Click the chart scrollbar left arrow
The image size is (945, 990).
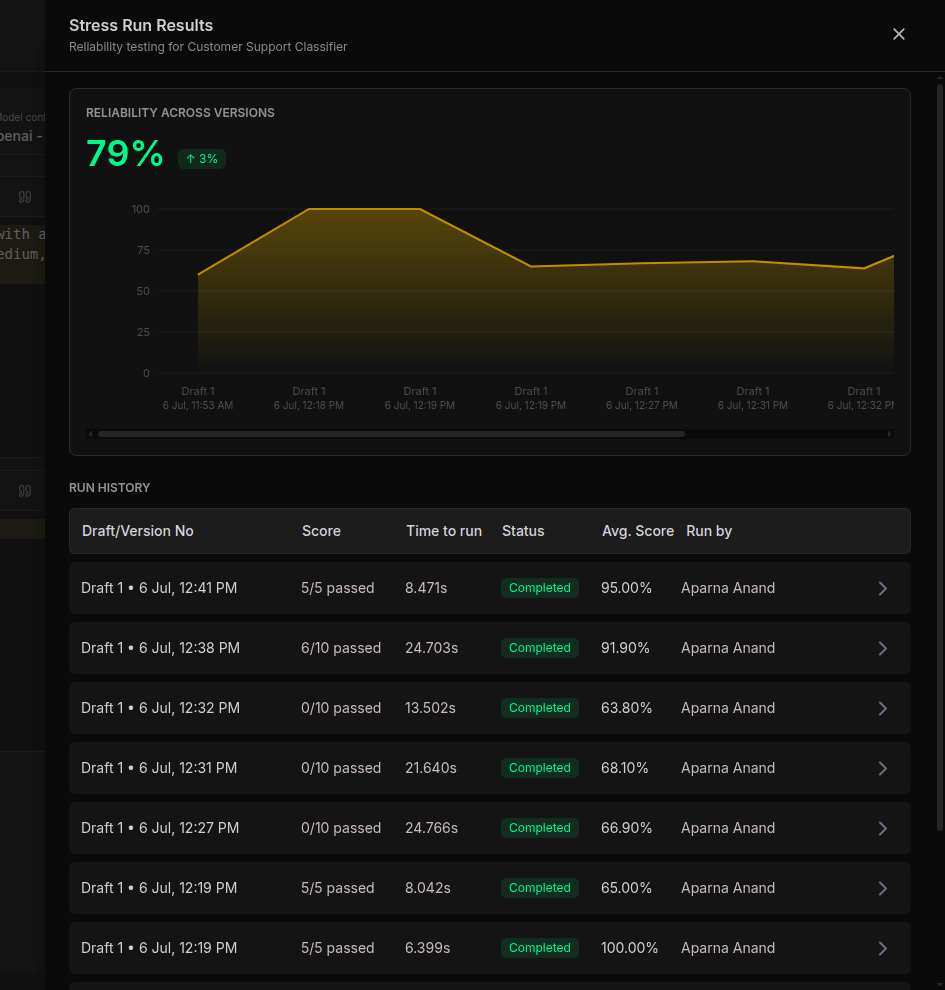pyautogui.click(x=90, y=434)
